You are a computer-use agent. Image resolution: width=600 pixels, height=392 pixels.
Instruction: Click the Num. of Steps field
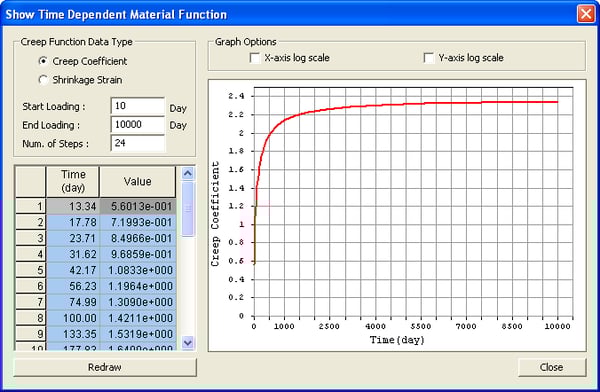(138, 143)
